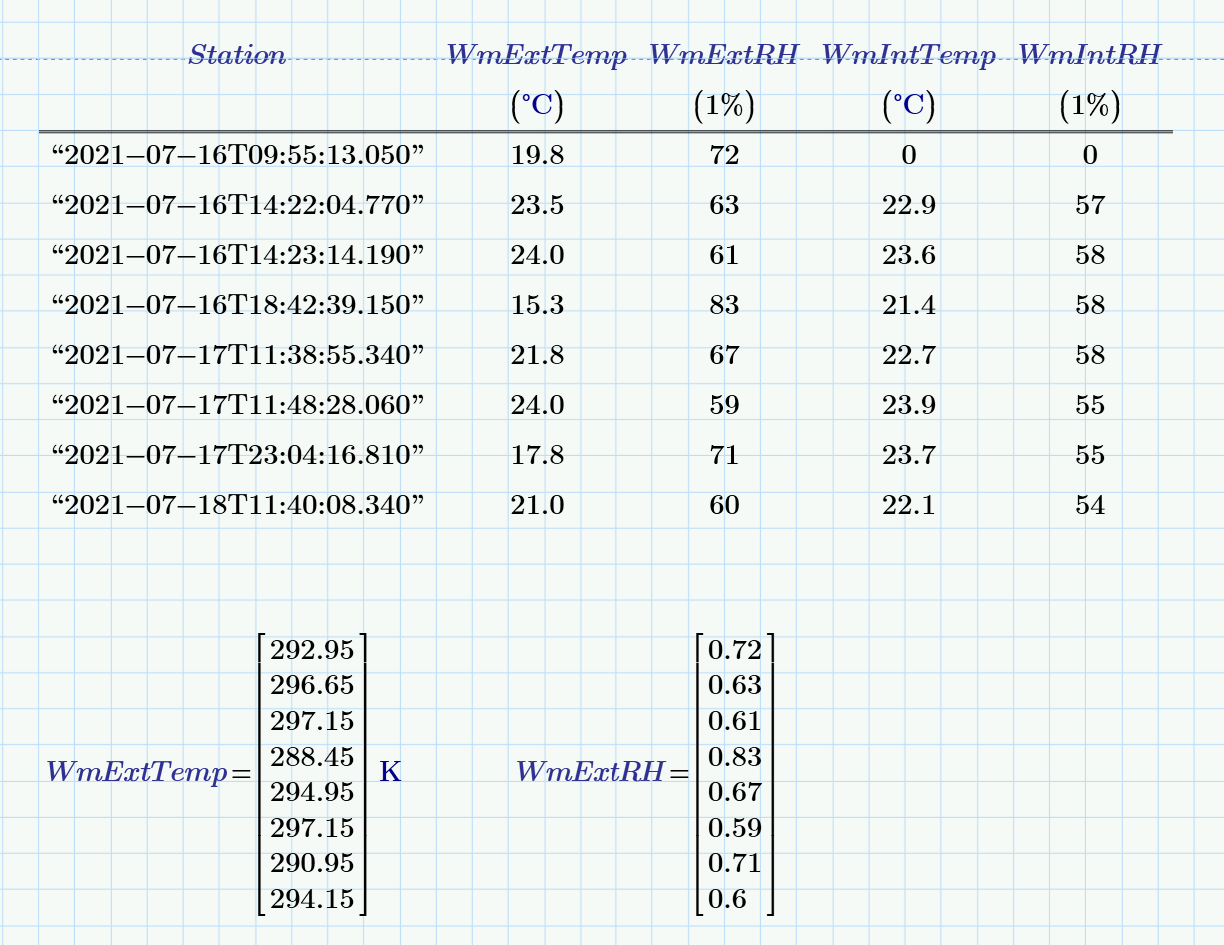Click the zero value in the WmIntRH column
The width and height of the screenshot is (1224, 945).
pyautogui.click(x=1089, y=155)
